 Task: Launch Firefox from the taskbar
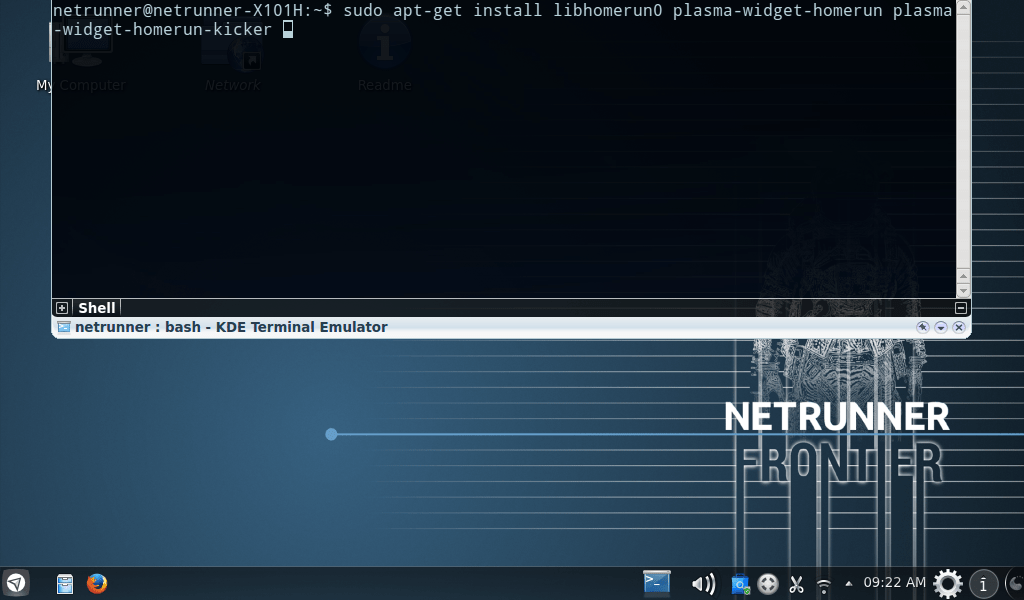click(97, 583)
